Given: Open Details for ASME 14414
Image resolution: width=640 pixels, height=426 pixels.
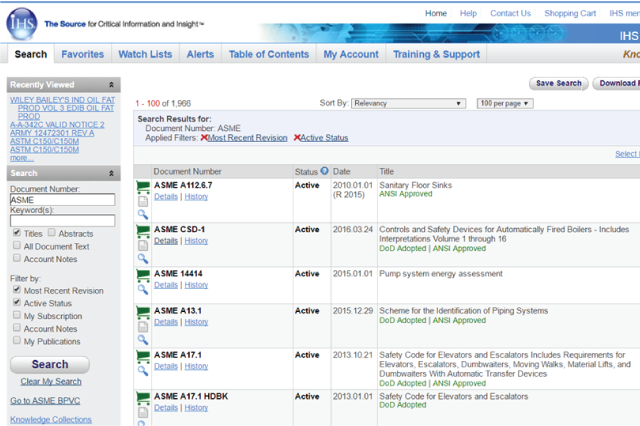Looking at the screenshot, I should [166, 285].
